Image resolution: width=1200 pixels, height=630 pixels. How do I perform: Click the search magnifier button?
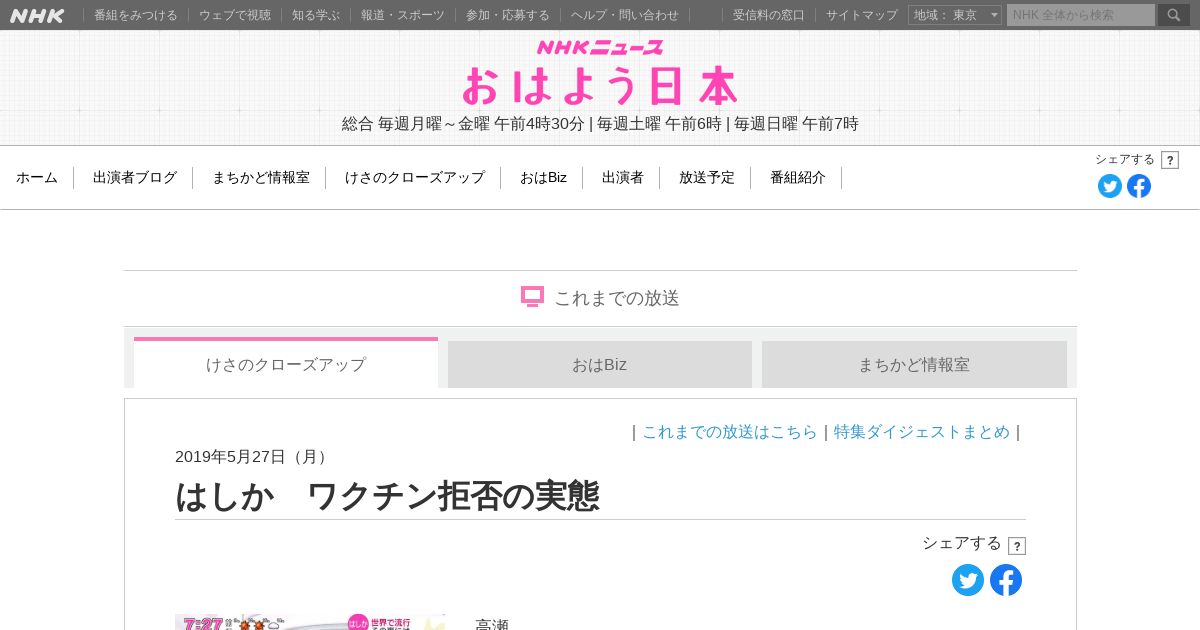coord(1174,15)
